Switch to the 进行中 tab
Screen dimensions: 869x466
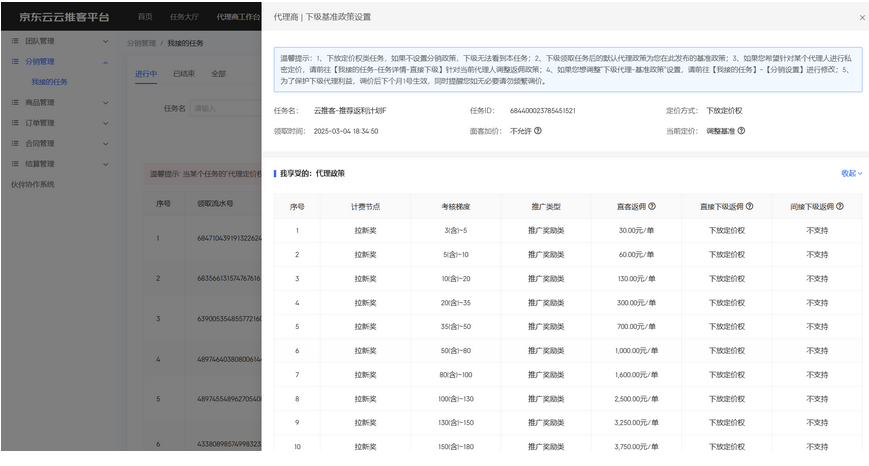(x=146, y=74)
